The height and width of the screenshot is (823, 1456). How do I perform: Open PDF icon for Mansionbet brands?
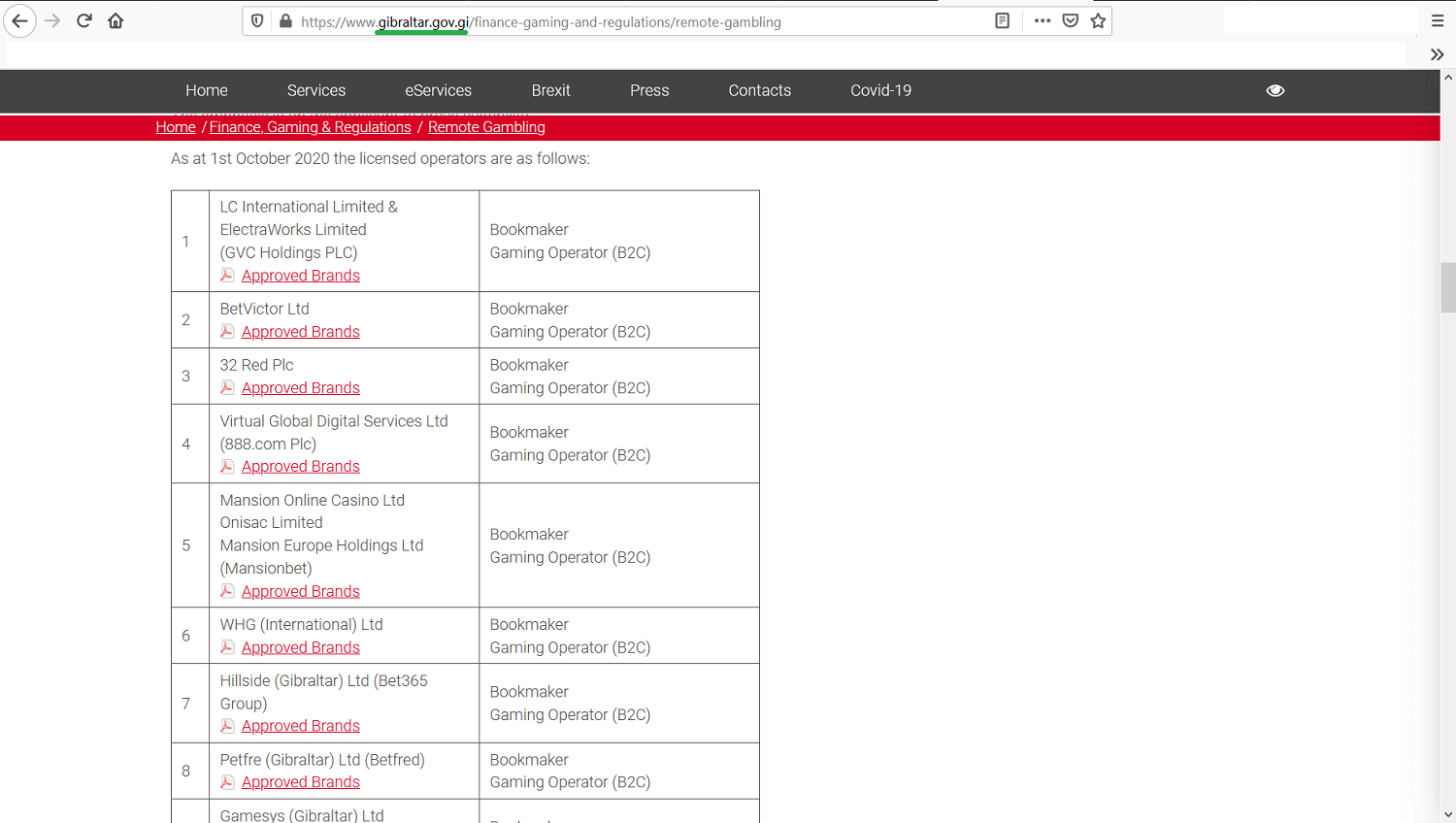point(227,591)
